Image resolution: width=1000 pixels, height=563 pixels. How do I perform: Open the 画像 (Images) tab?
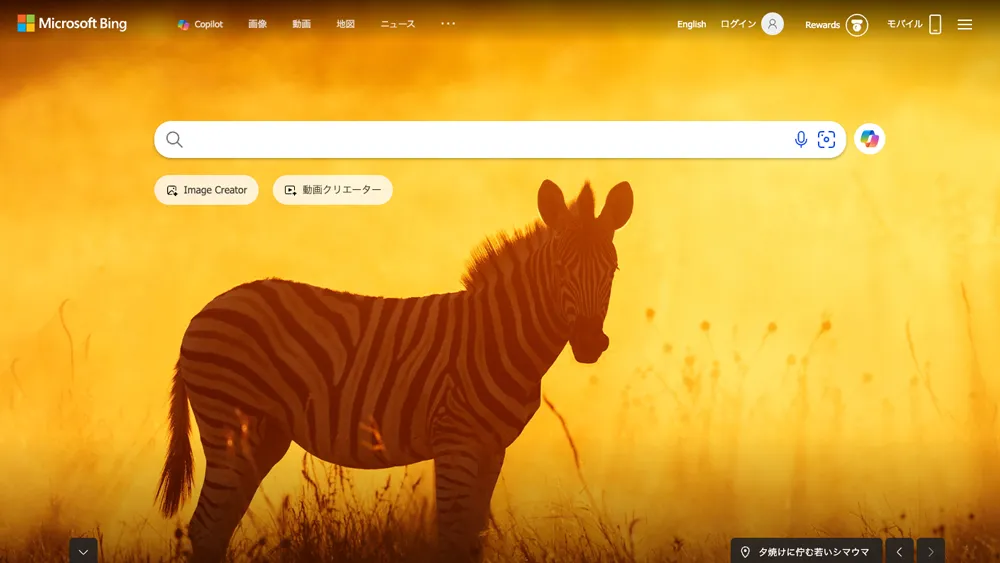pyautogui.click(x=258, y=24)
